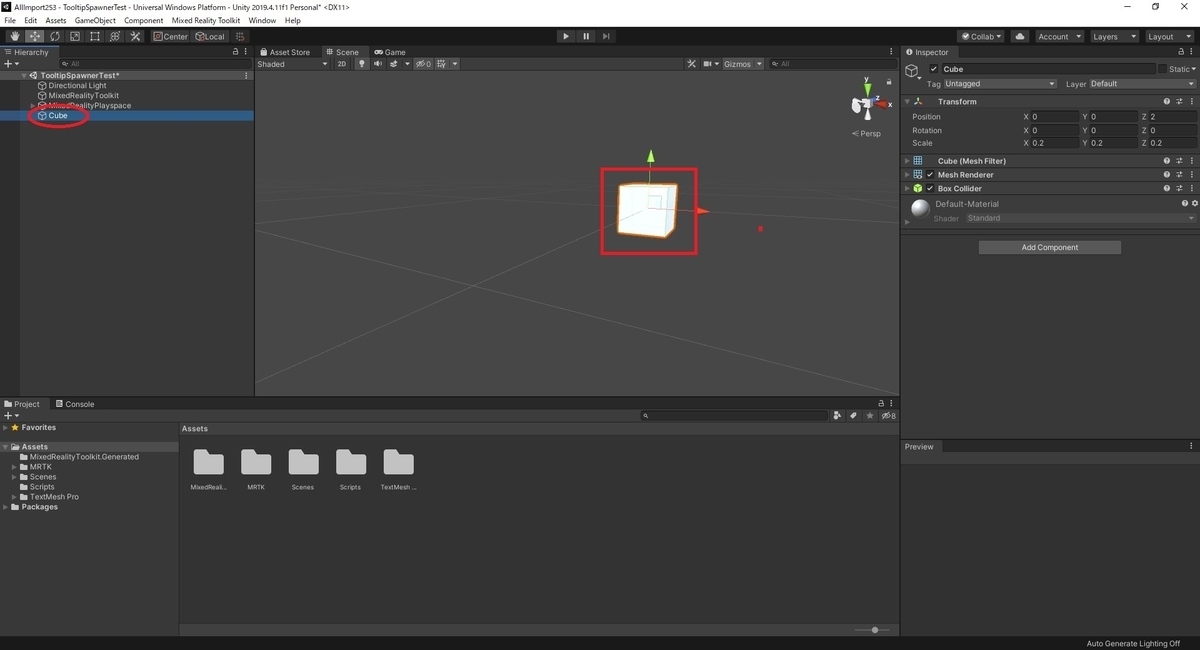
Task: Click the Position Z input field
Action: [1172, 117]
